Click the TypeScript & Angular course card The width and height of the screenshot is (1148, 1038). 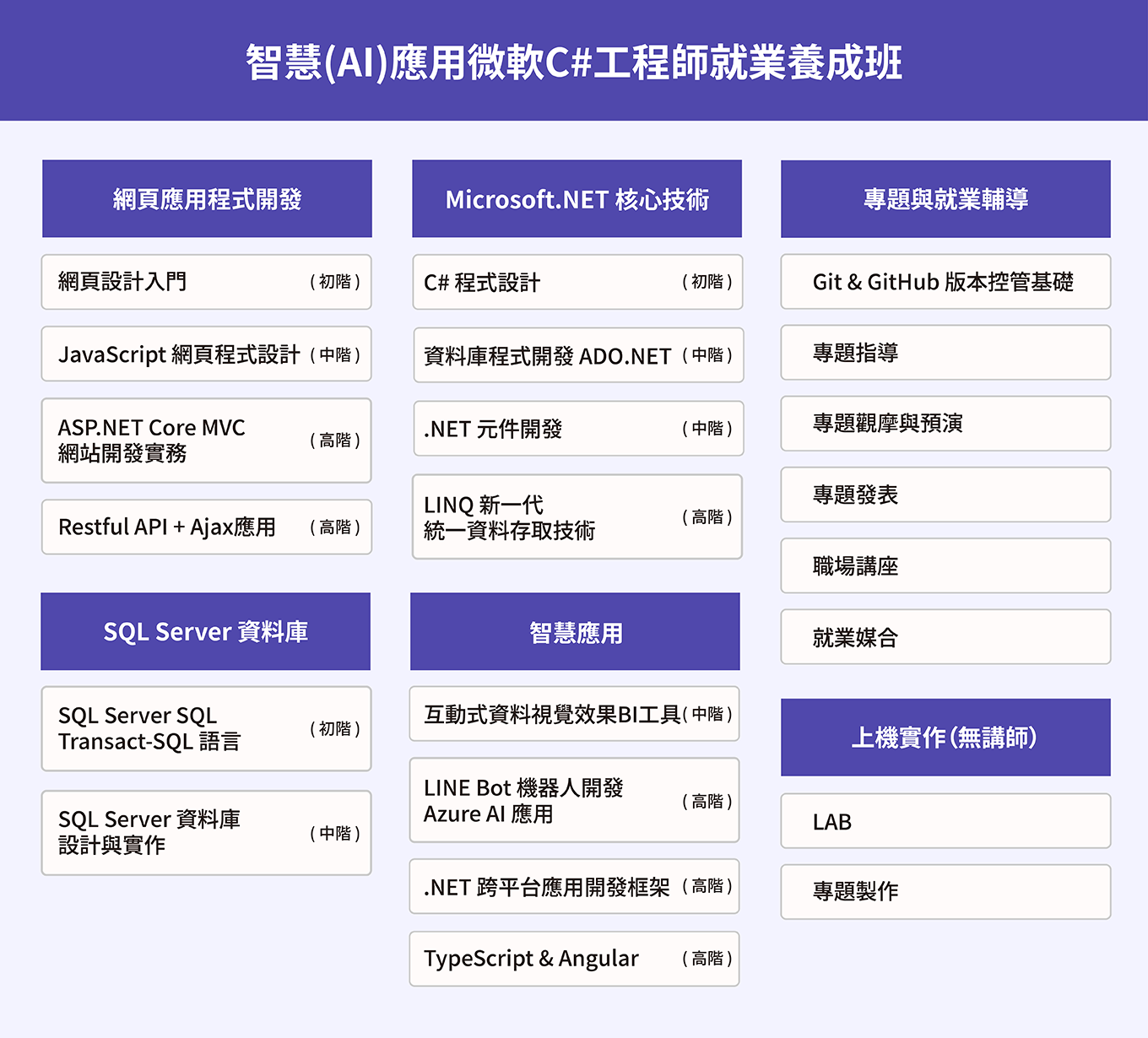click(x=574, y=959)
